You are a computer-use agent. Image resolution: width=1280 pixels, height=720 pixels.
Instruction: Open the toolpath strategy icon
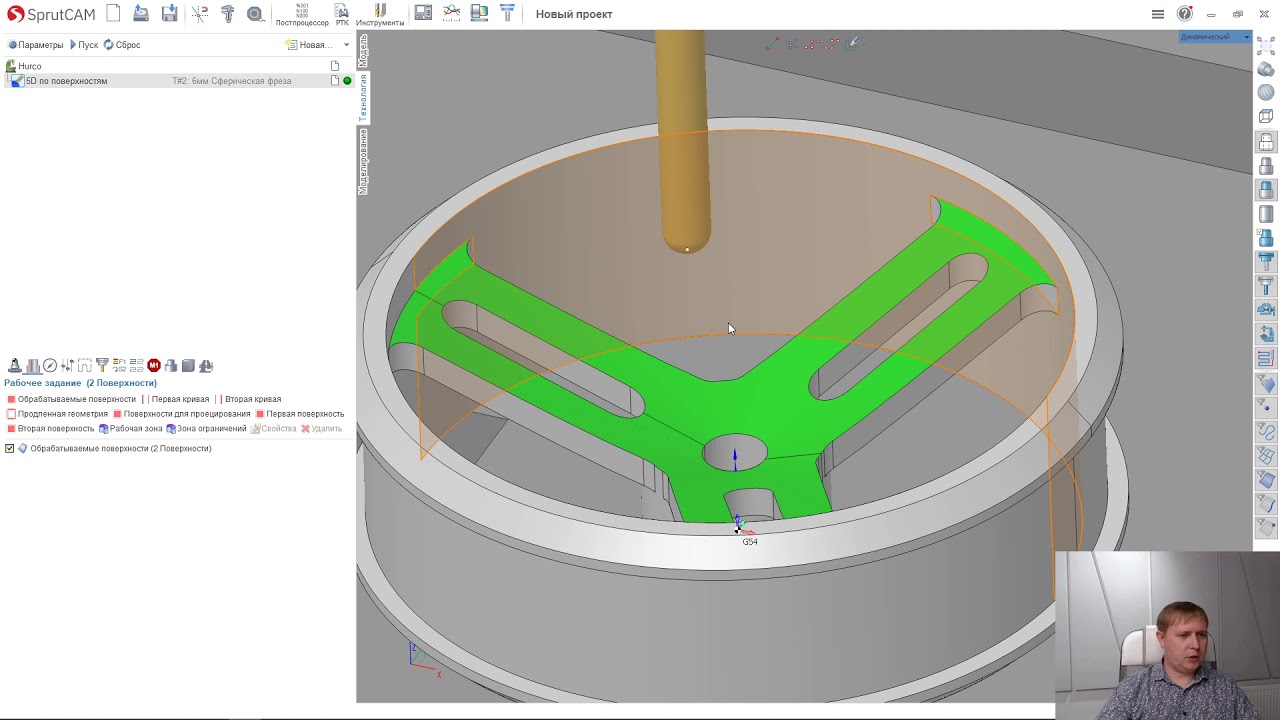(84, 366)
